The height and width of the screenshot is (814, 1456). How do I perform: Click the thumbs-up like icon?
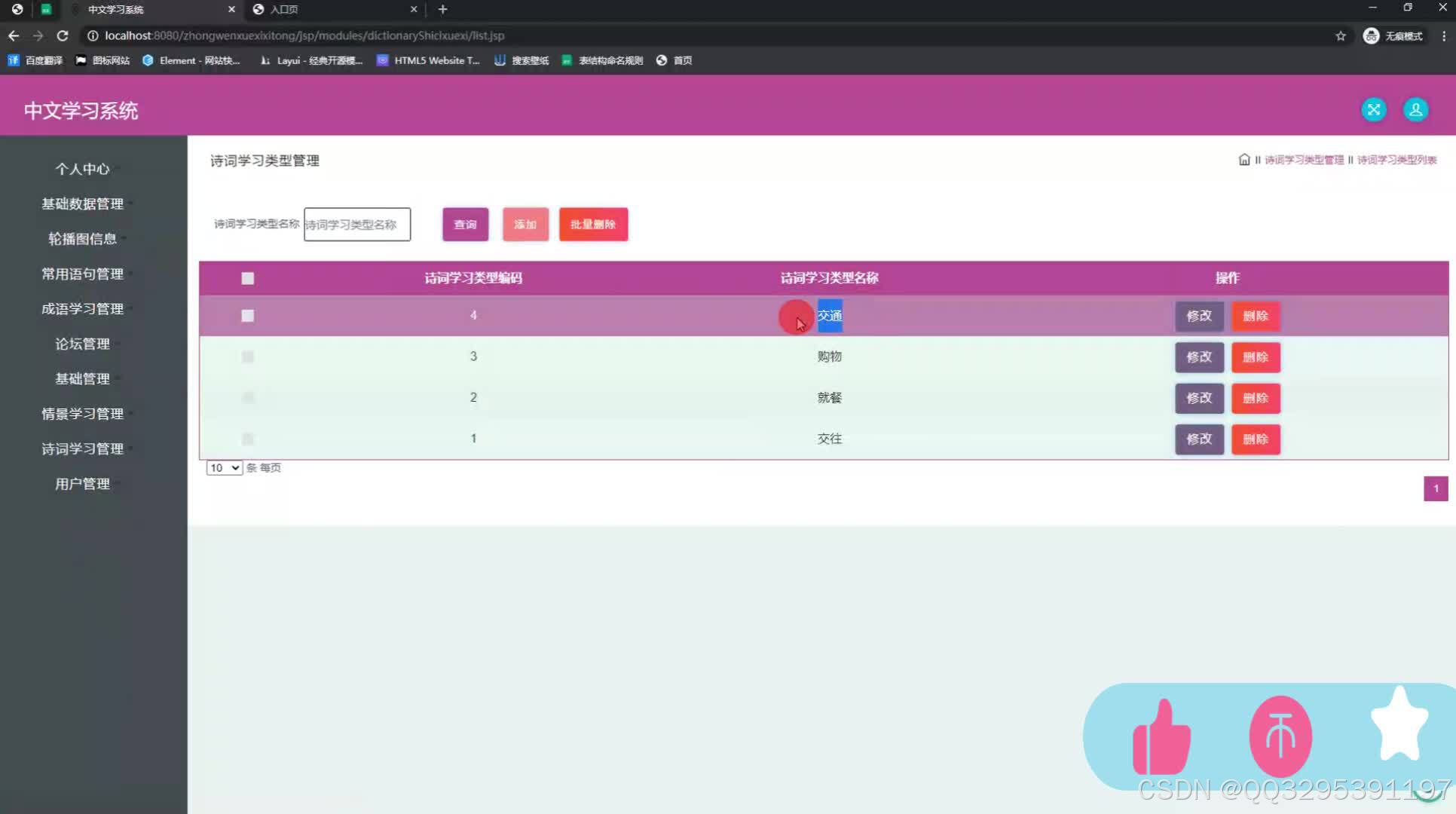(x=1161, y=737)
